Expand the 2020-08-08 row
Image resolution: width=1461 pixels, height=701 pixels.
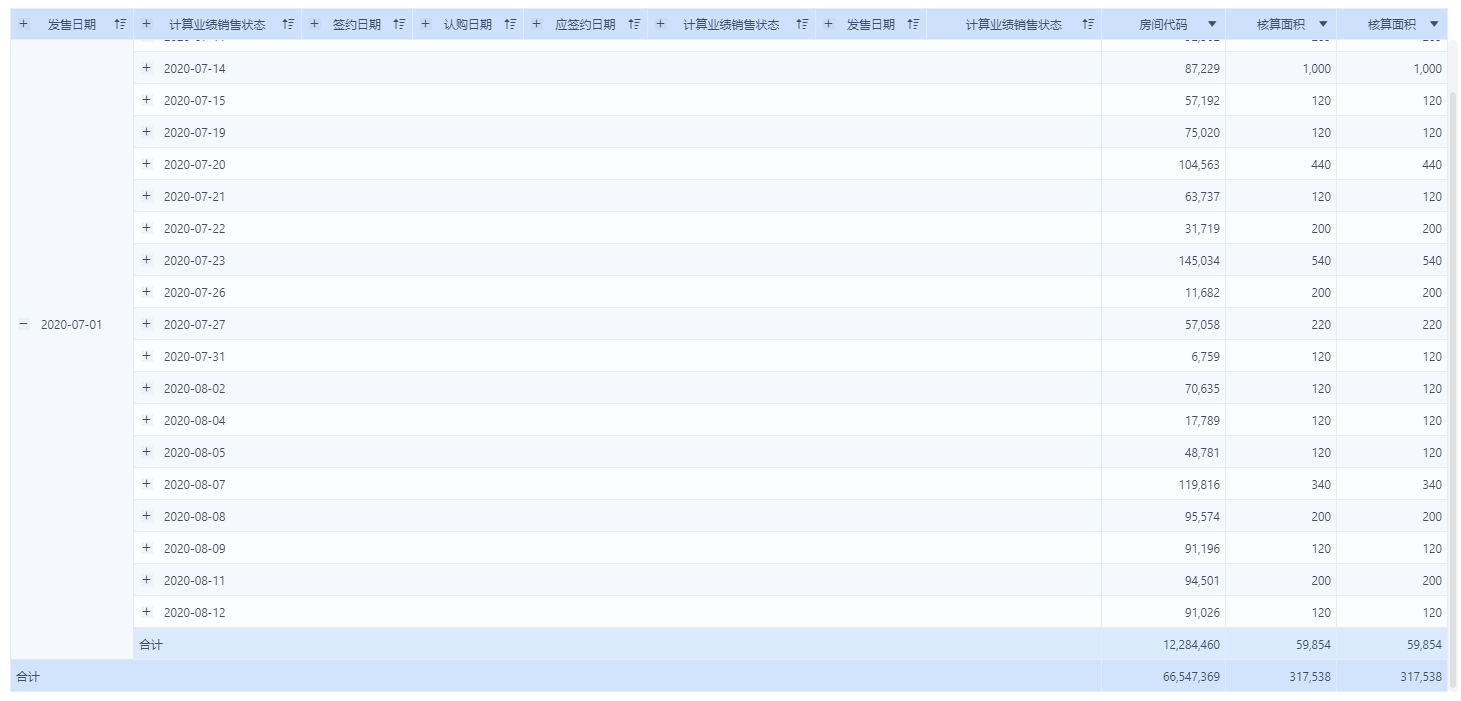pyautogui.click(x=146, y=516)
